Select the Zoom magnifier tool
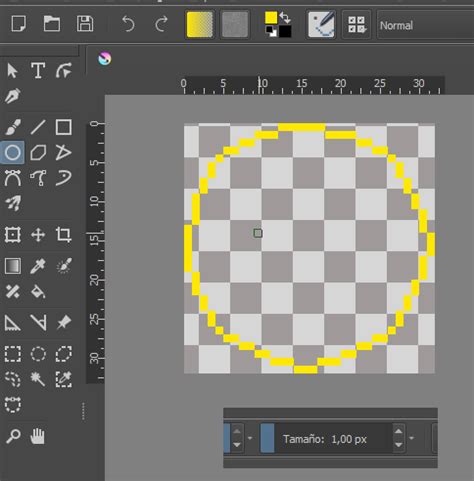 [13, 436]
